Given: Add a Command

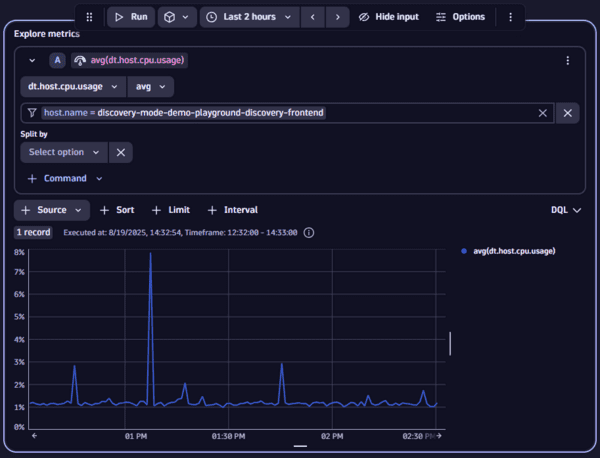Looking at the screenshot, I should point(65,179).
